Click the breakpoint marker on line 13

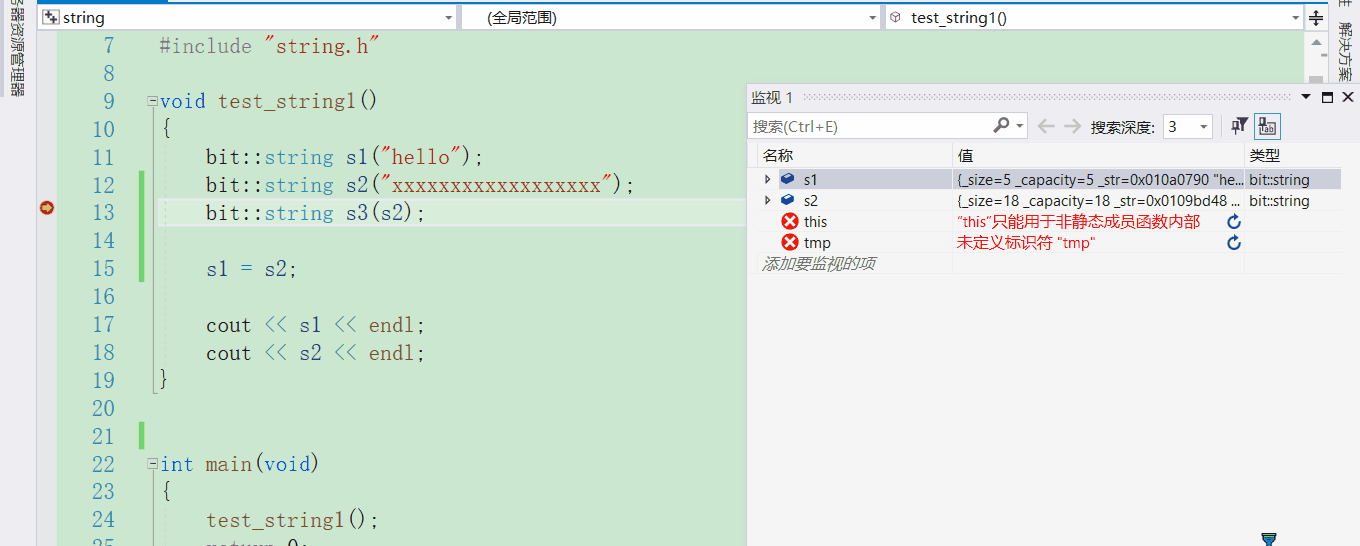(x=46, y=208)
